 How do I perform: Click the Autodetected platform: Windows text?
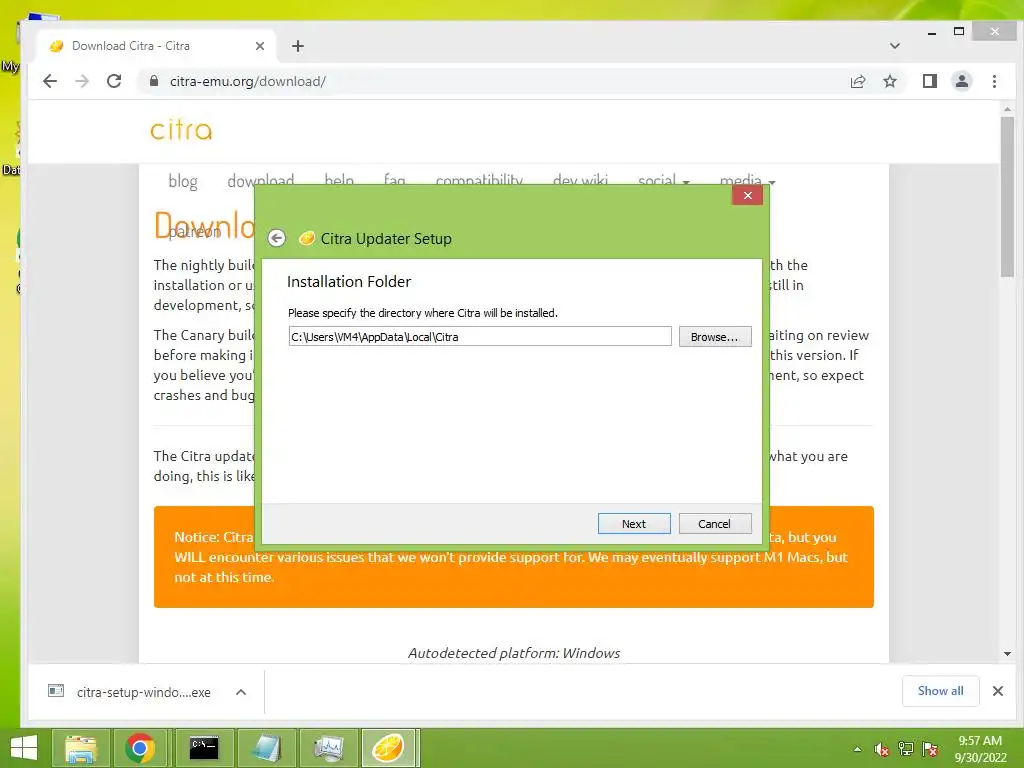point(514,653)
